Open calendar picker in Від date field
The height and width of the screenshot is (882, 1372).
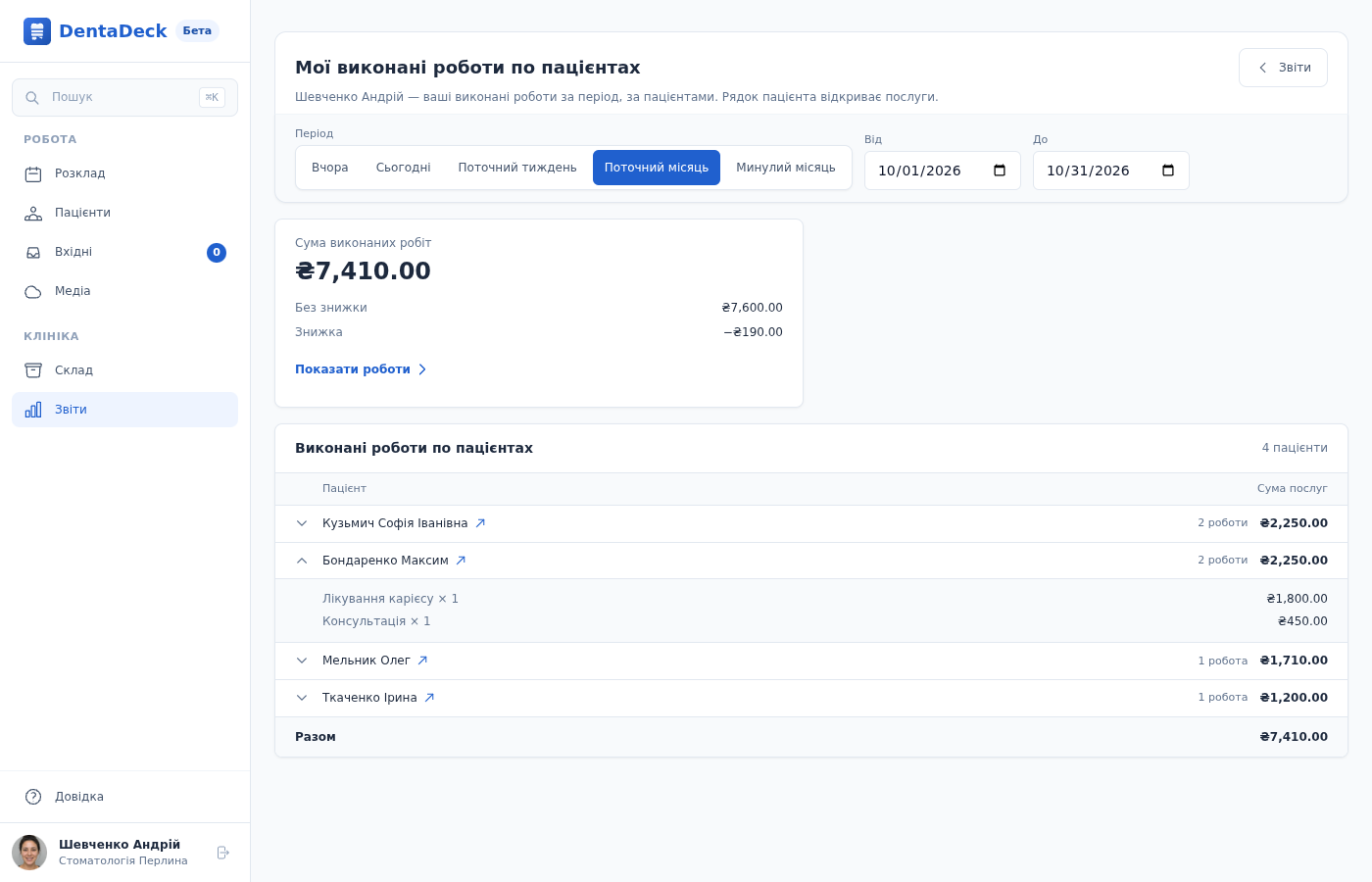coord(1000,171)
